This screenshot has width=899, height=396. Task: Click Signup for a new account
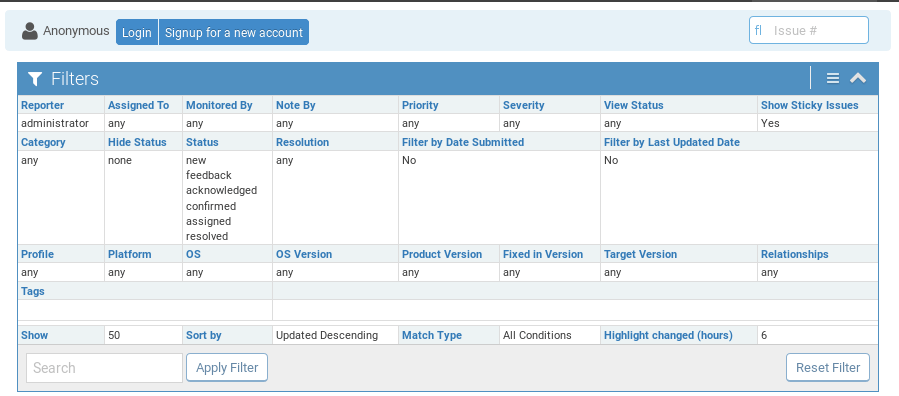click(x=234, y=32)
